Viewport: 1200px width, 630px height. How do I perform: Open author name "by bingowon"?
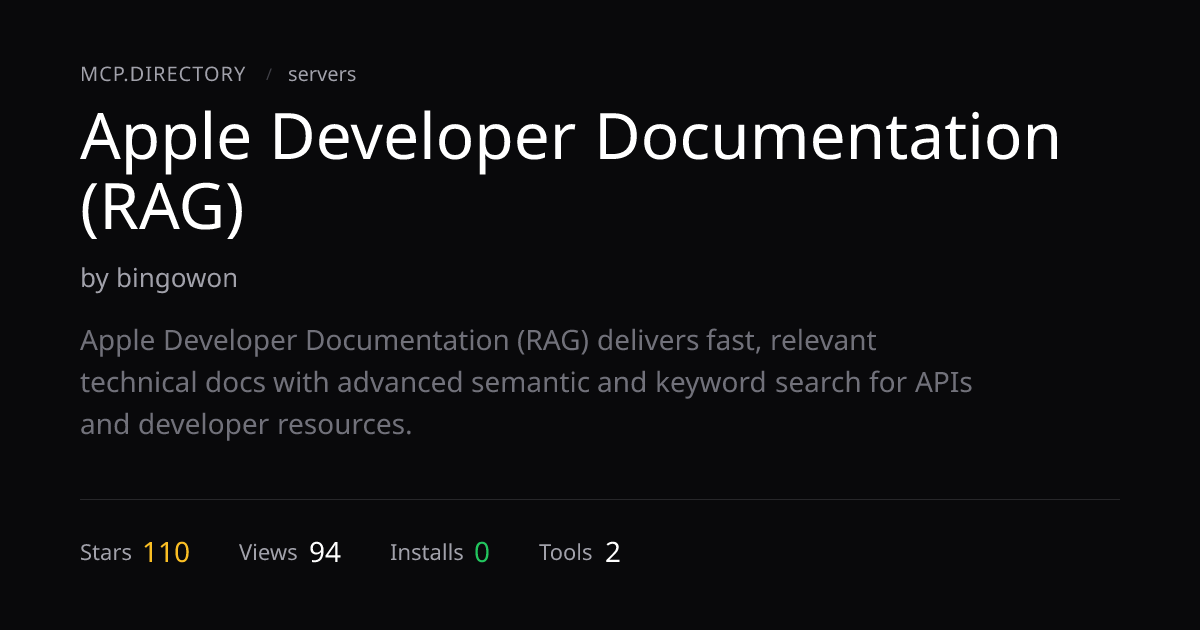click(x=159, y=278)
